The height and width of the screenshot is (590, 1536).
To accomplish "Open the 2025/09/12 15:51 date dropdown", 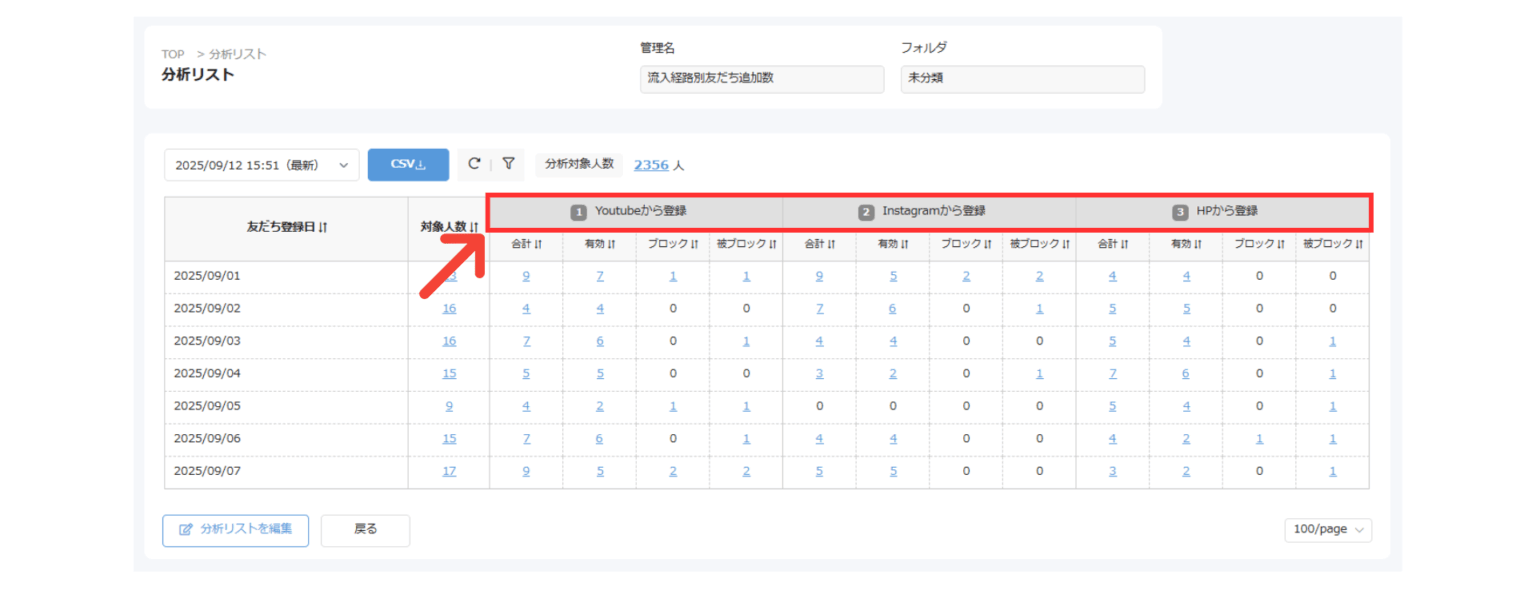I will [261, 165].
